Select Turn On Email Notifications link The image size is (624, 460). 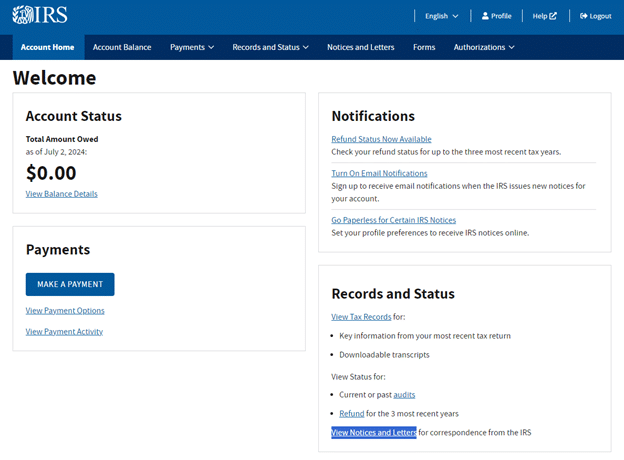[379, 173]
